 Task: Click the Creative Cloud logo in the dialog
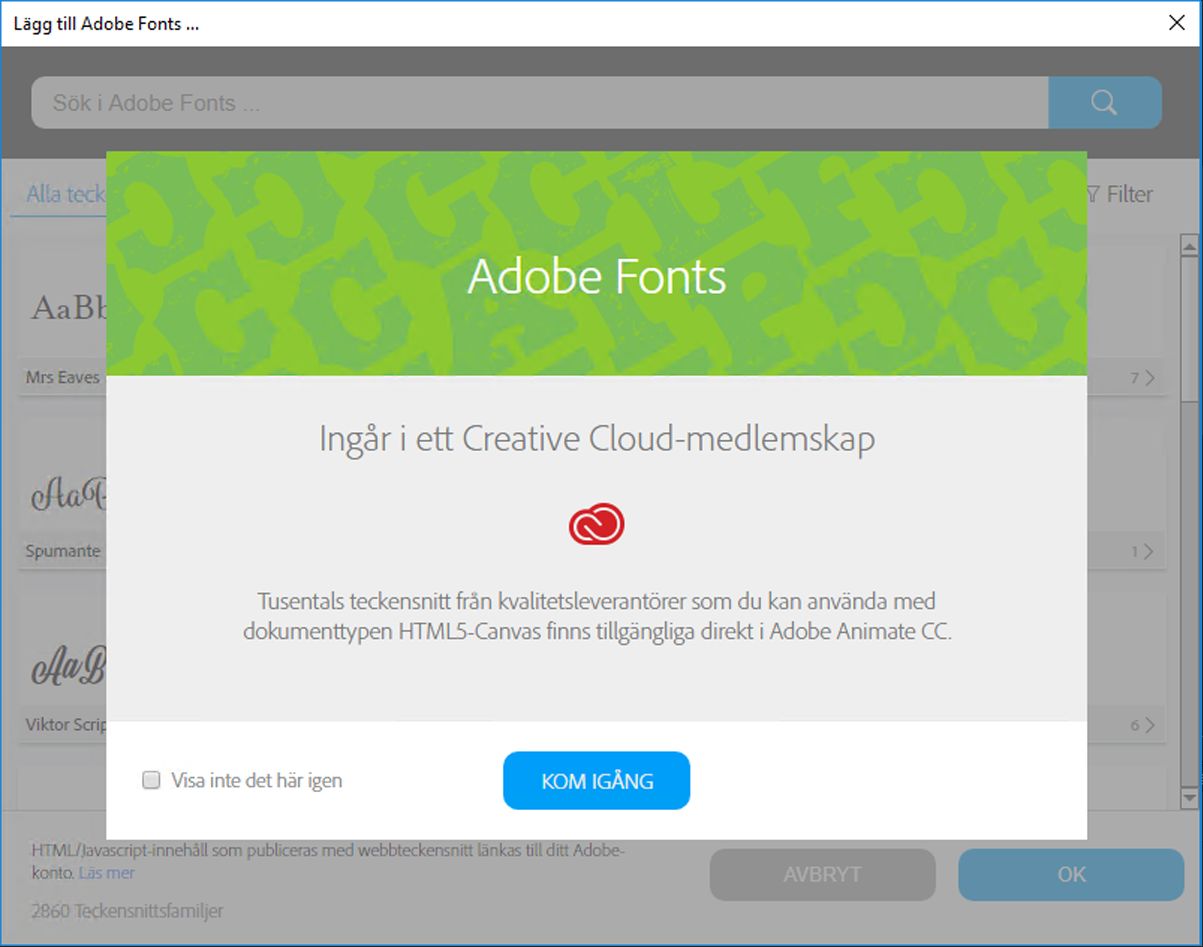point(596,522)
